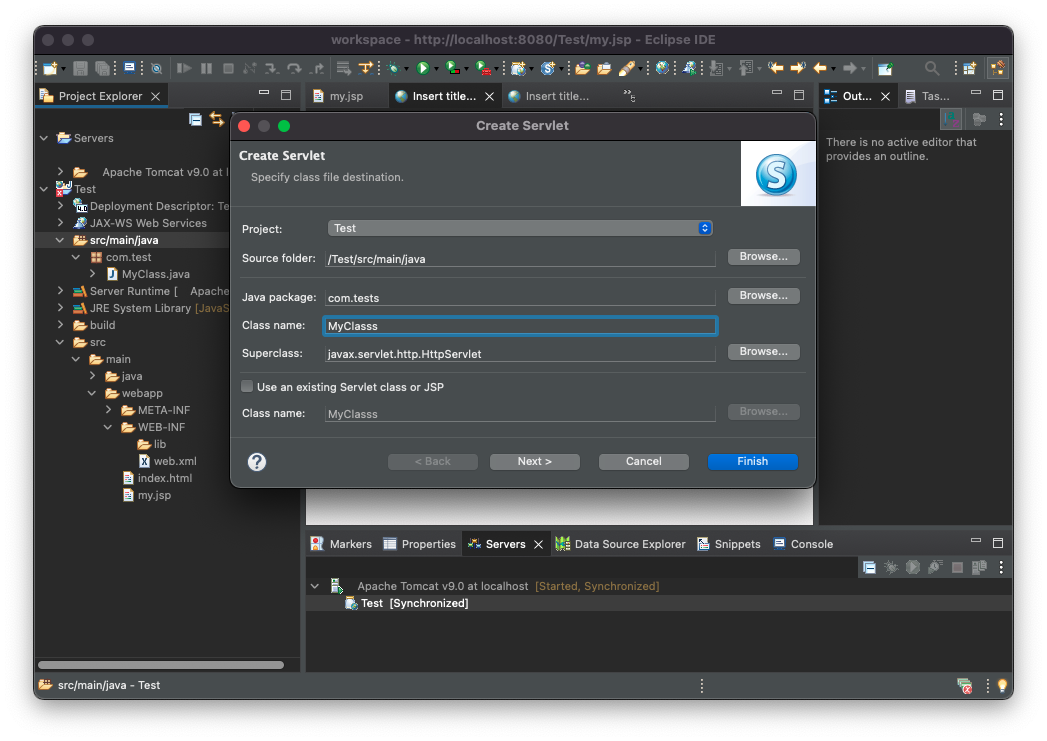Click the Servers view start server icon

click(913, 567)
